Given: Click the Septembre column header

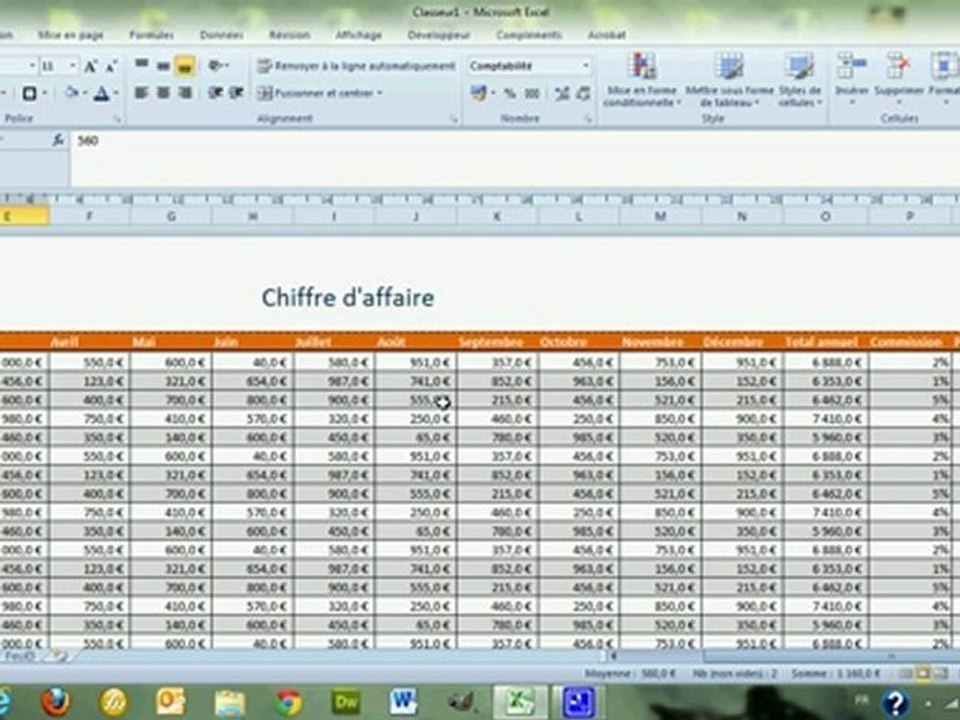Looking at the screenshot, I should pos(491,342).
